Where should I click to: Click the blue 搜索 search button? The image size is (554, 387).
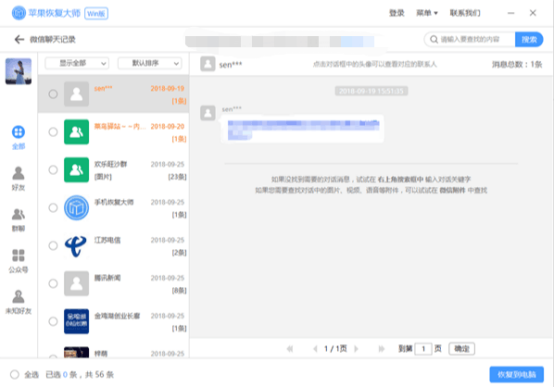coord(529,39)
